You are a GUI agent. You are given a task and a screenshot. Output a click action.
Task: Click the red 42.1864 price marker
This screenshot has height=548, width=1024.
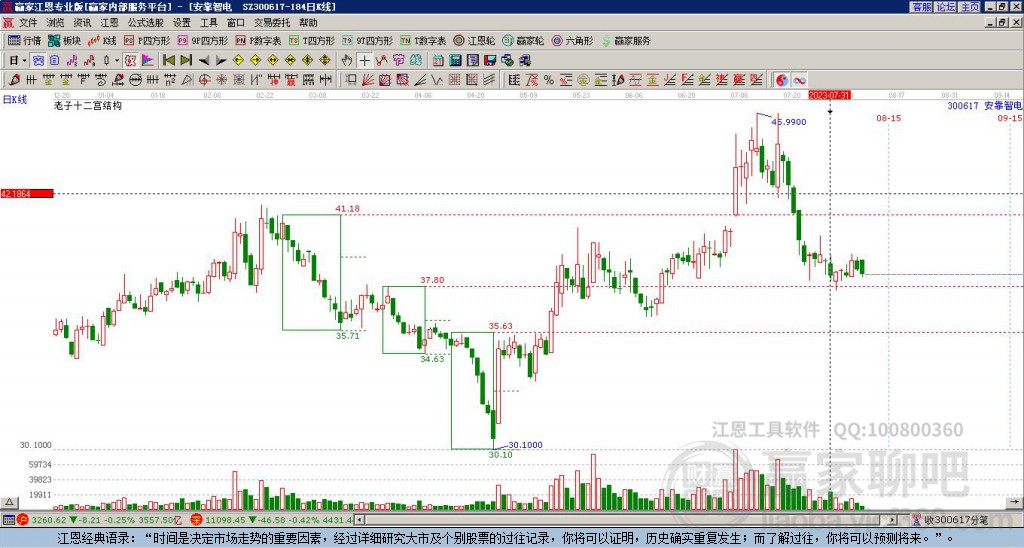27,194
